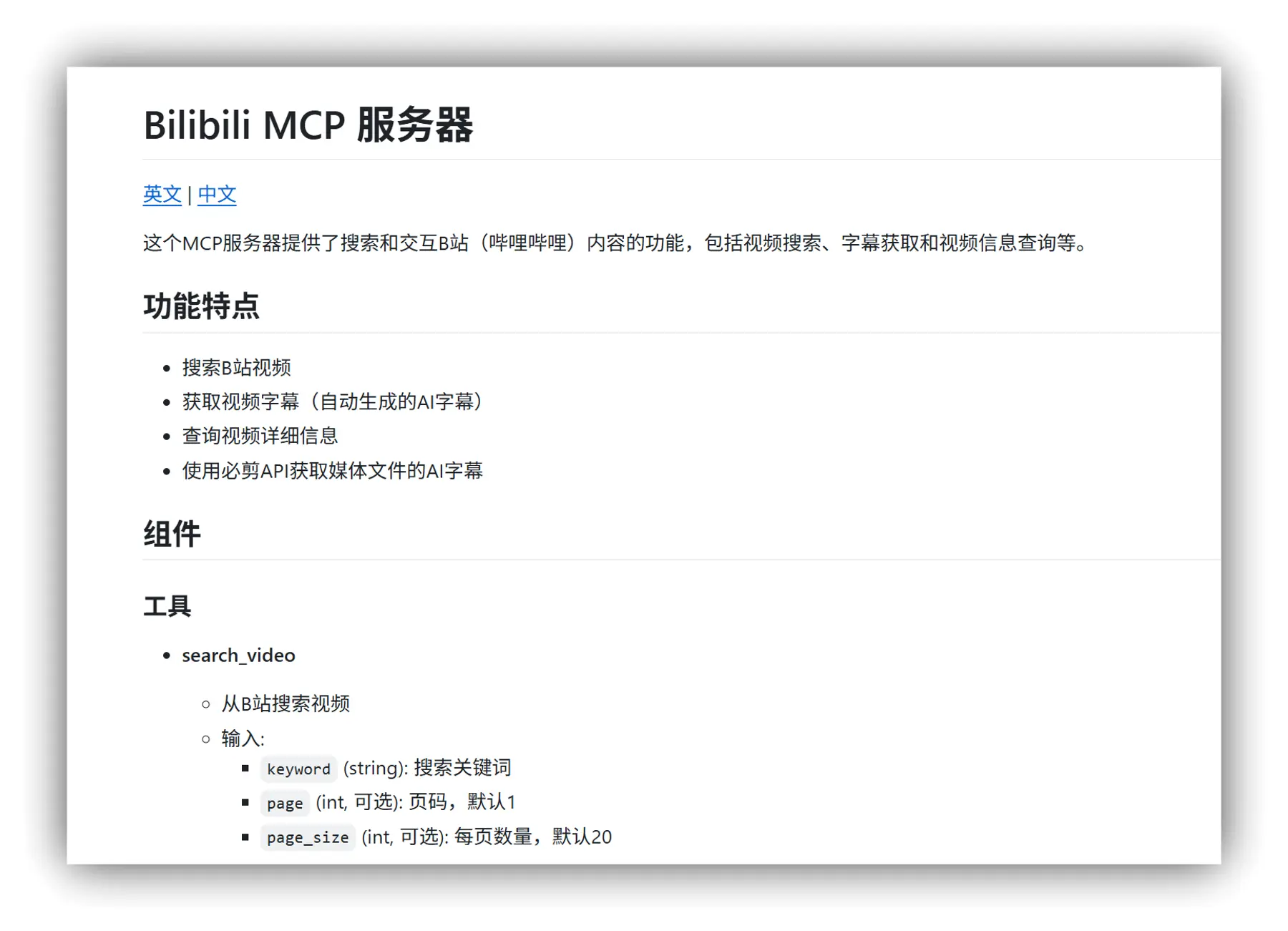This screenshot has width=1288, height=931.
Task: Select the 功能特点 section heading
Action: tap(201, 306)
